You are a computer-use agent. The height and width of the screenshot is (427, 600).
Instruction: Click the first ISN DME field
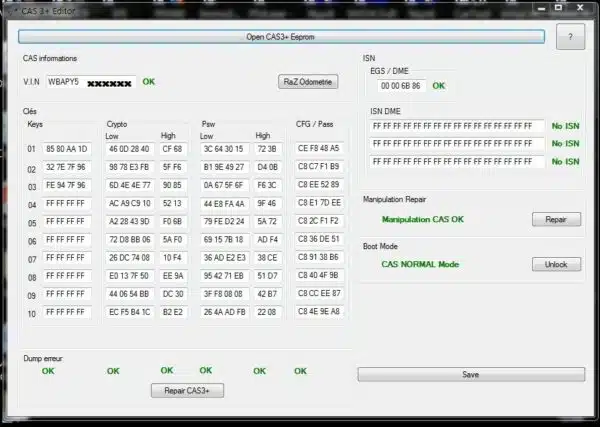[x=456, y=126]
